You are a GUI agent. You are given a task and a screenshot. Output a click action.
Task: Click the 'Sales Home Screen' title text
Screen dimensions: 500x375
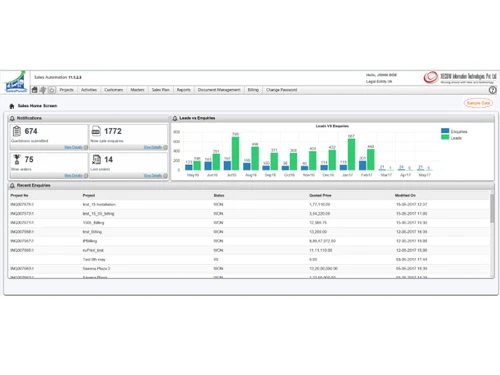click(37, 106)
